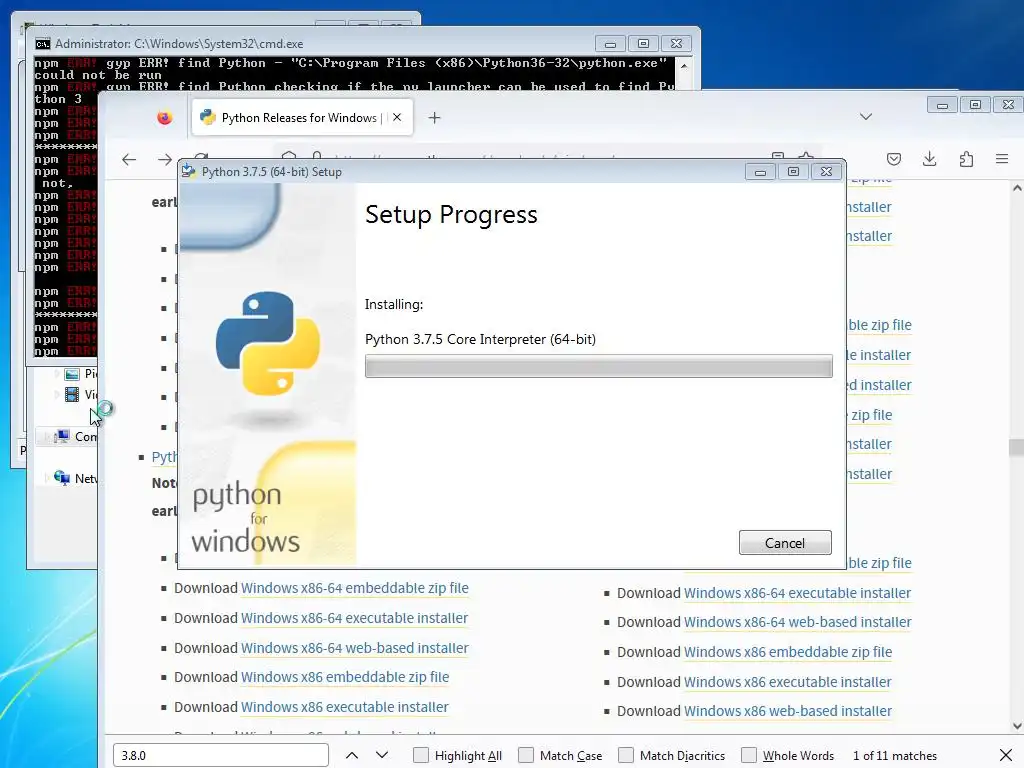
Task: Minimize the Firefox window
Action: pyautogui.click(x=942, y=105)
